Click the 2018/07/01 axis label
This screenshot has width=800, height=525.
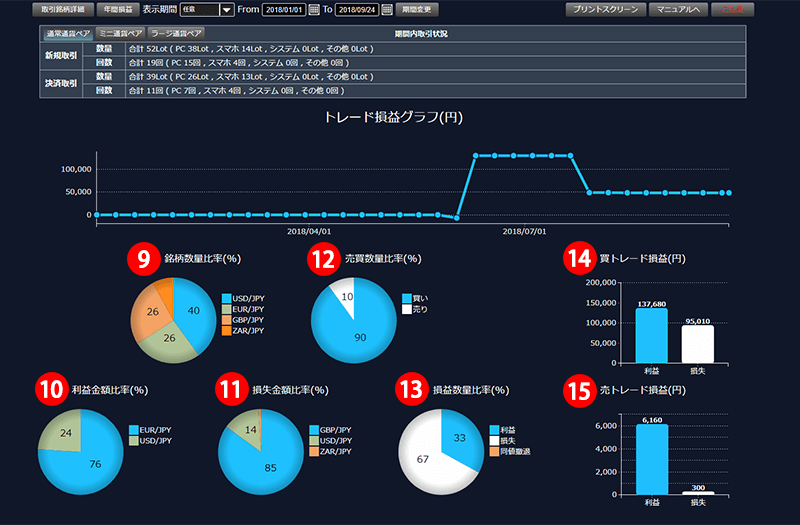pos(524,232)
